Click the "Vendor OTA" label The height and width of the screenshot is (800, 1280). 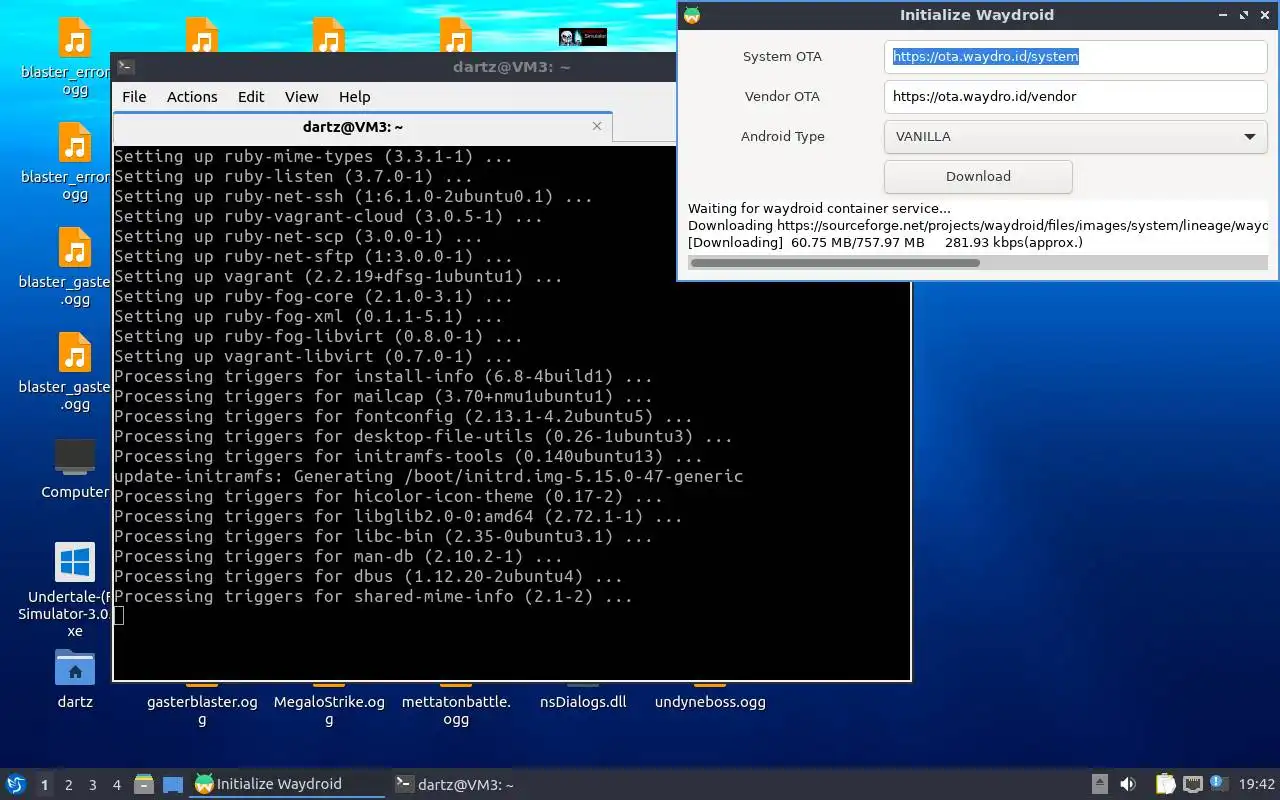tap(782, 97)
